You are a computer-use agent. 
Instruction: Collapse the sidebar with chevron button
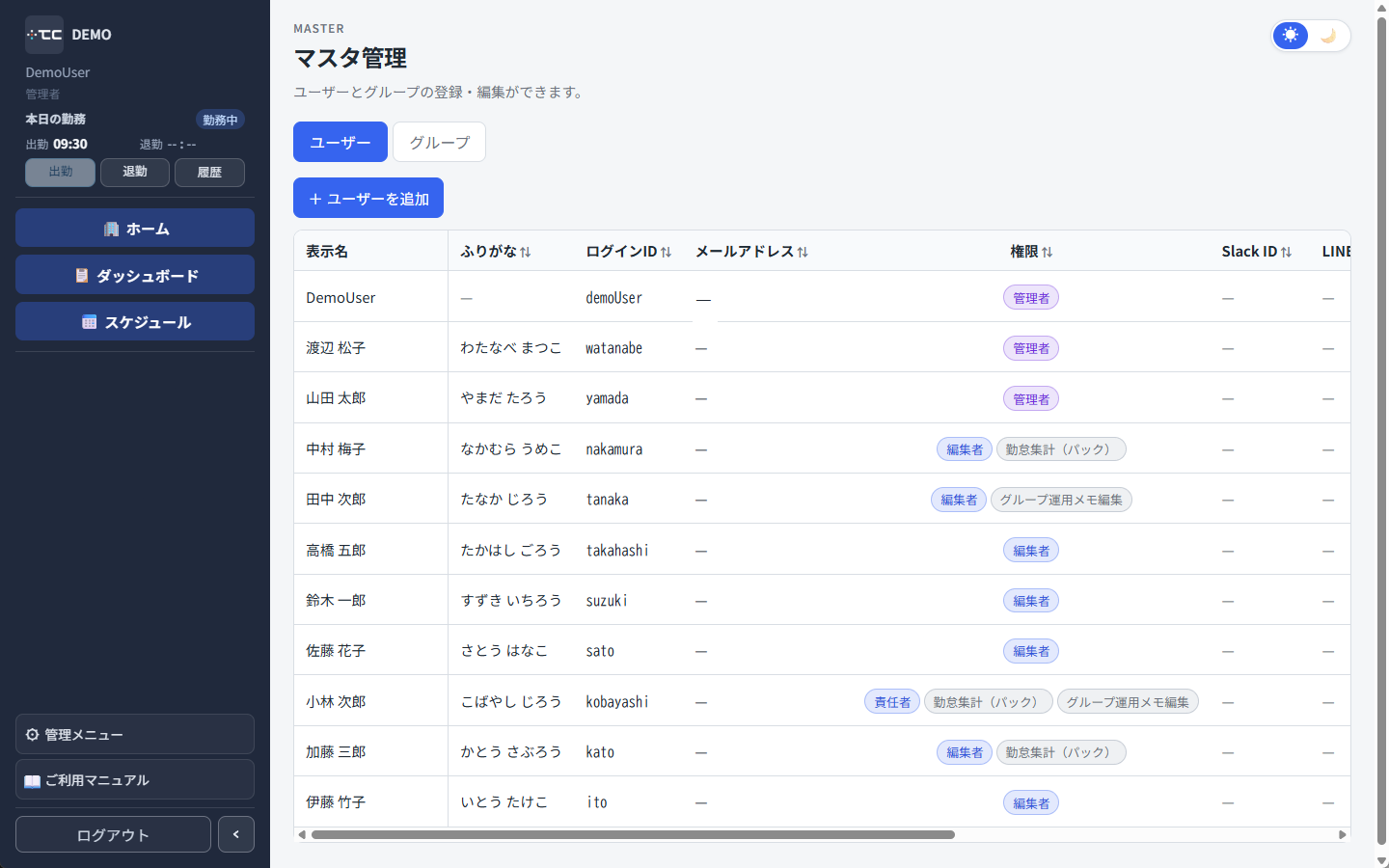tap(236, 834)
